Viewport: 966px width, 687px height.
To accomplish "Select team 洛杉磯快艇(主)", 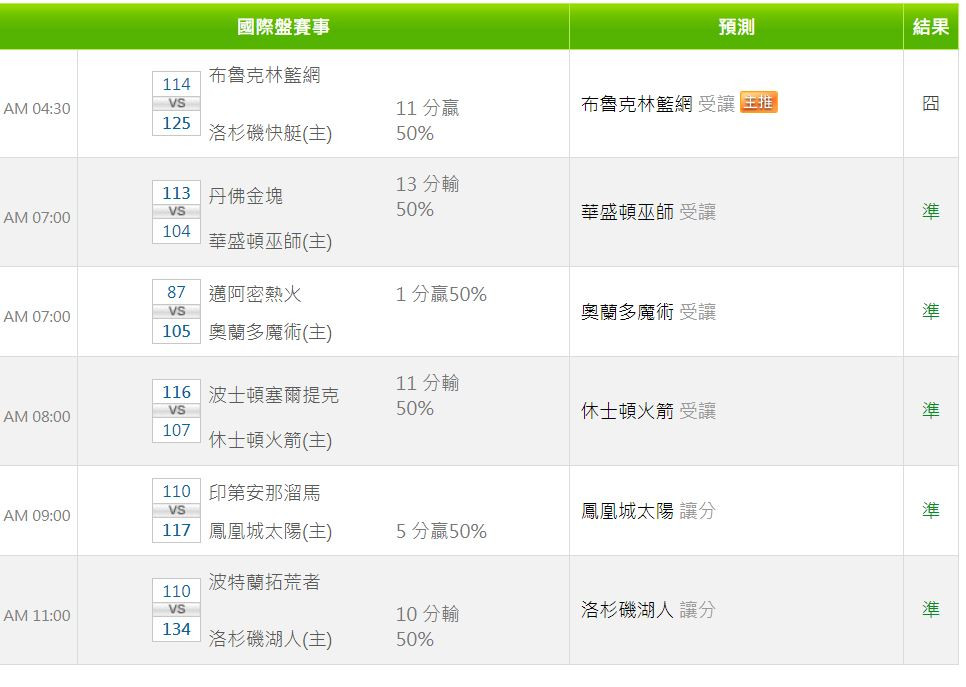I will coord(270,132).
